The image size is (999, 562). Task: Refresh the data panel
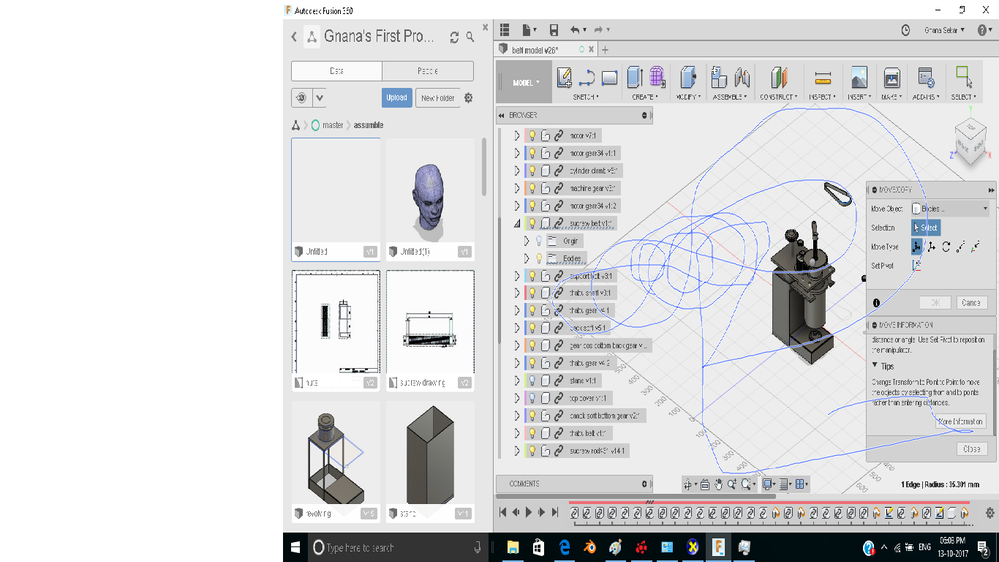[x=454, y=37]
